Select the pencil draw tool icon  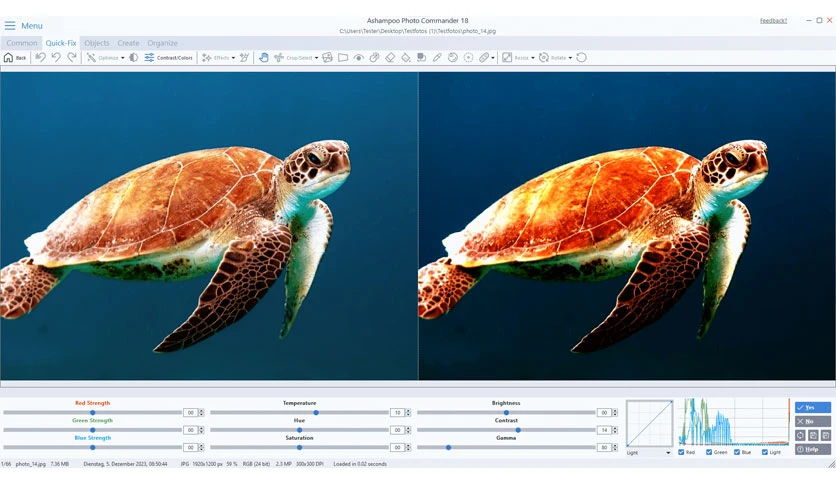(x=437, y=58)
